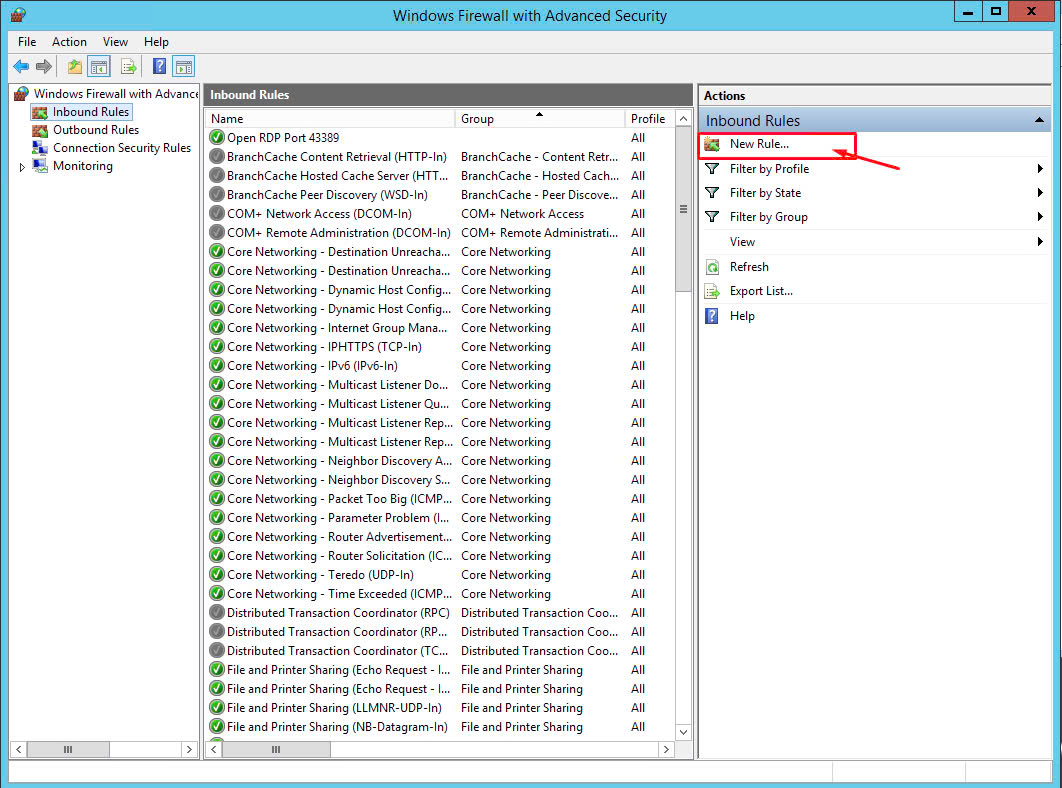Click Export List... in Actions pane
The image size is (1062, 788).
pyautogui.click(x=761, y=291)
